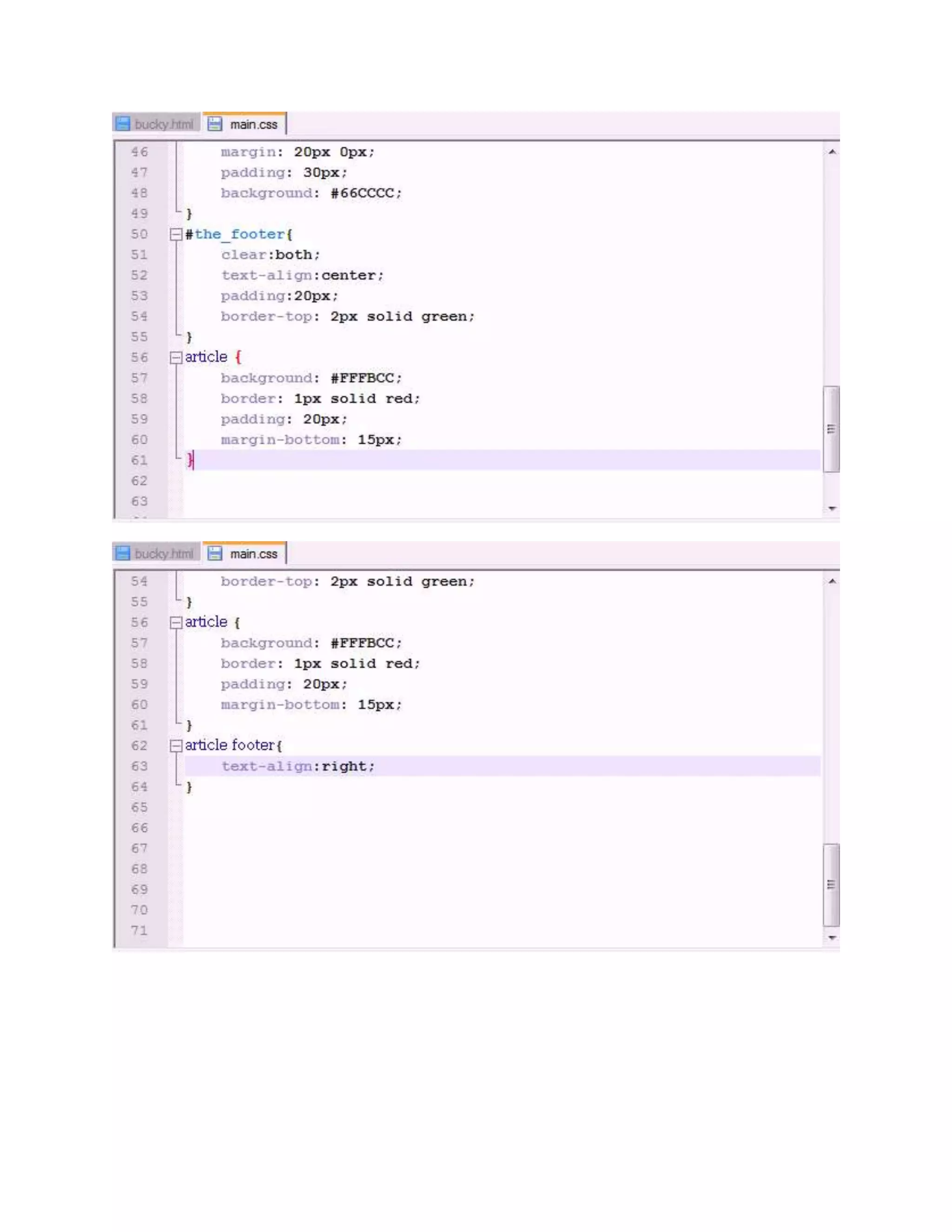The width and height of the screenshot is (952, 1232).
Task: Collapse the #the_footer block at line 50
Action: click(176, 235)
